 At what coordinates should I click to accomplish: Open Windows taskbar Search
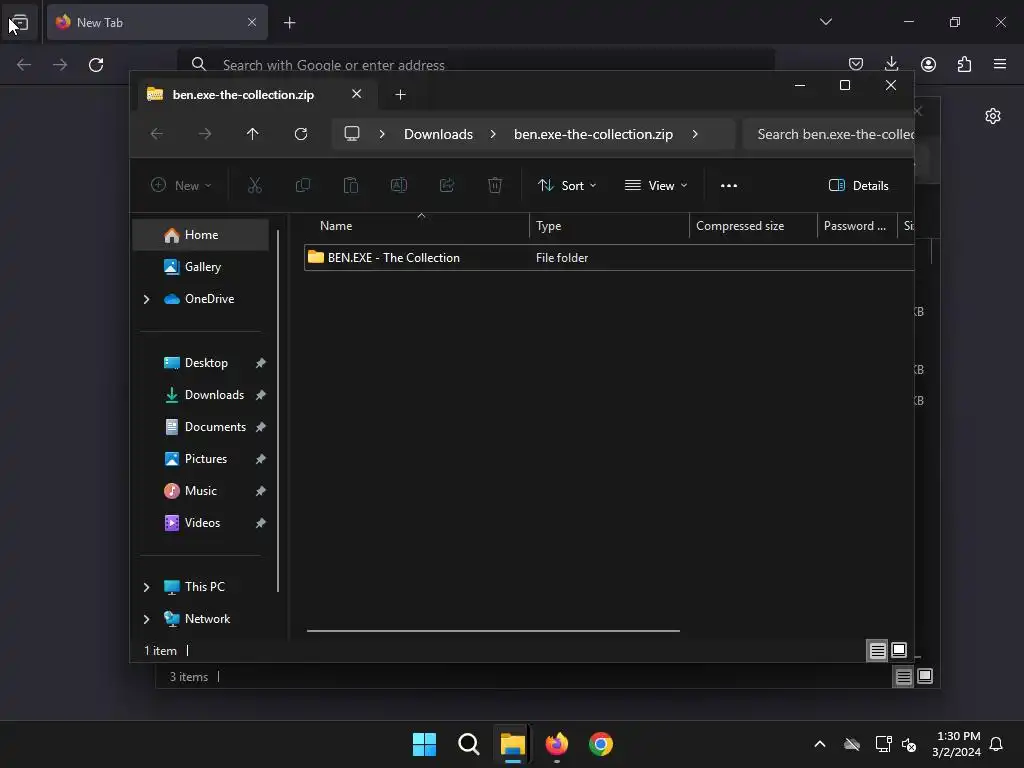pos(468,744)
